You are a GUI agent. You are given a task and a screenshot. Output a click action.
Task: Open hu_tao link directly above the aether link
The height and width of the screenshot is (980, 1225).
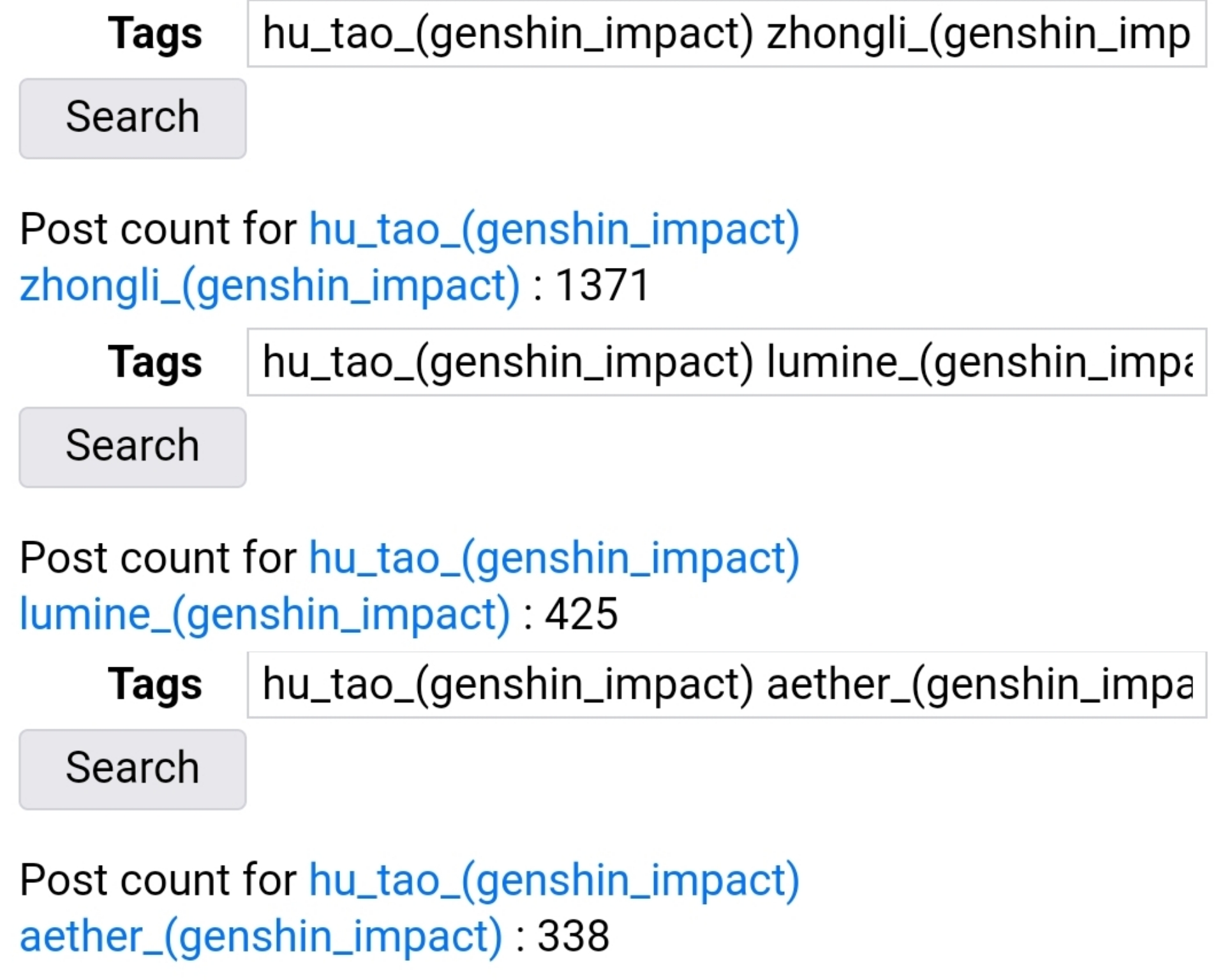[554, 880]
